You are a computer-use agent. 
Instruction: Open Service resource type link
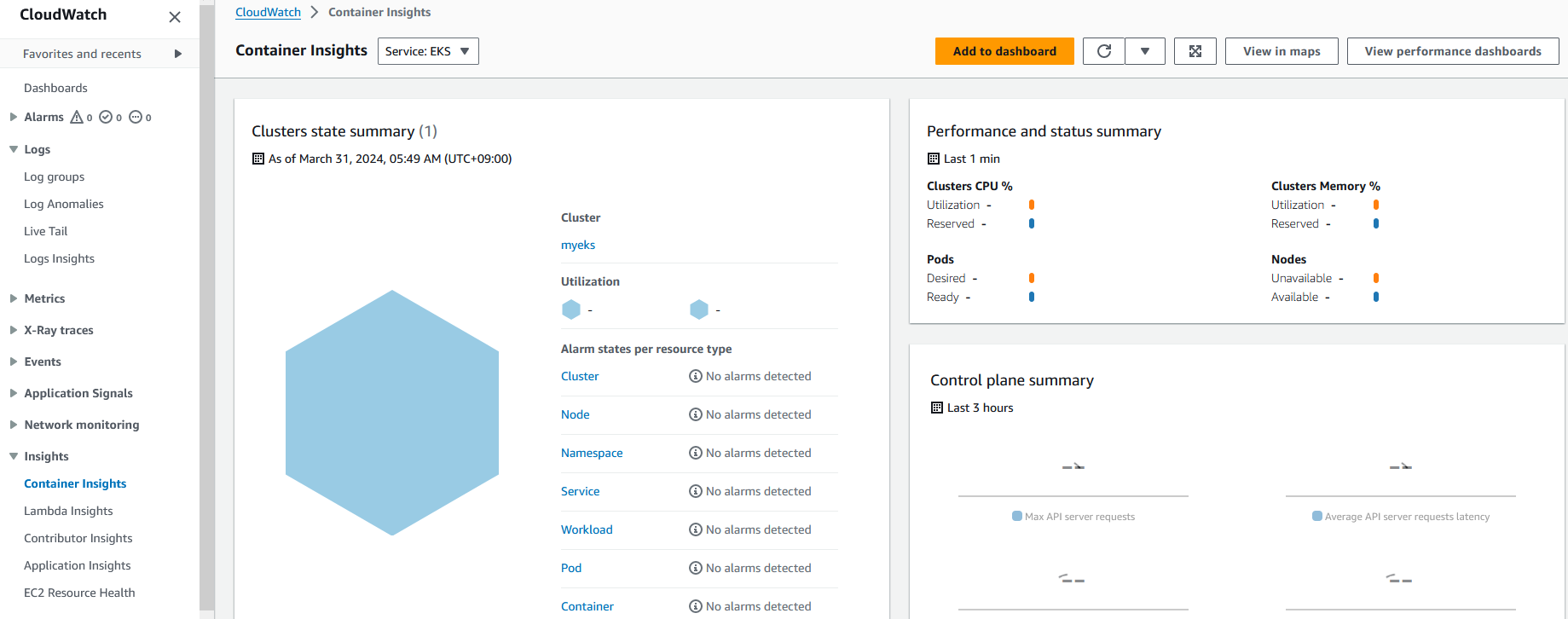coord(581,491)
